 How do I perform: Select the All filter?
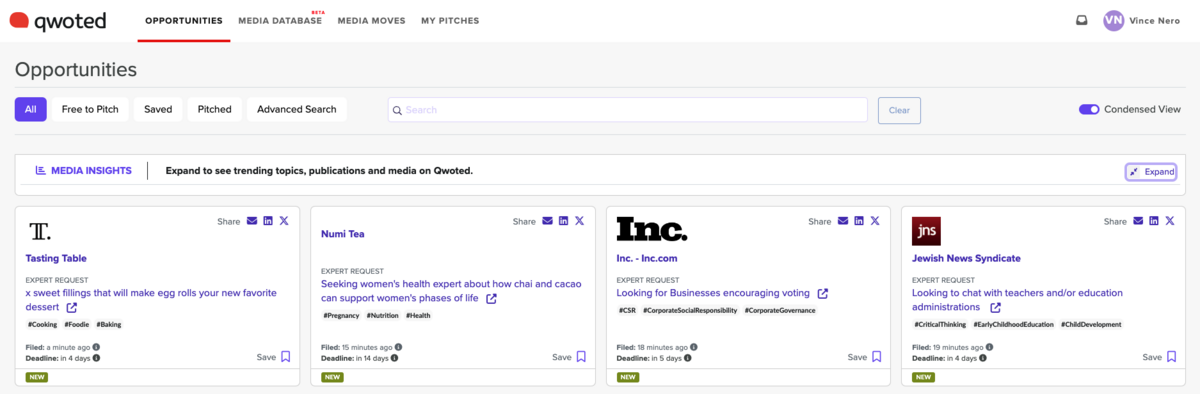point(31,110)
